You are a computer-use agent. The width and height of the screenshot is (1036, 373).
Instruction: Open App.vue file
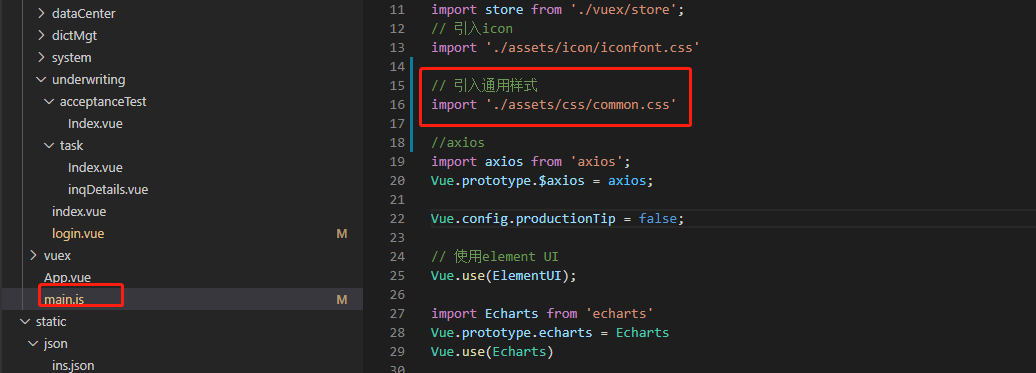click(67, 277)
